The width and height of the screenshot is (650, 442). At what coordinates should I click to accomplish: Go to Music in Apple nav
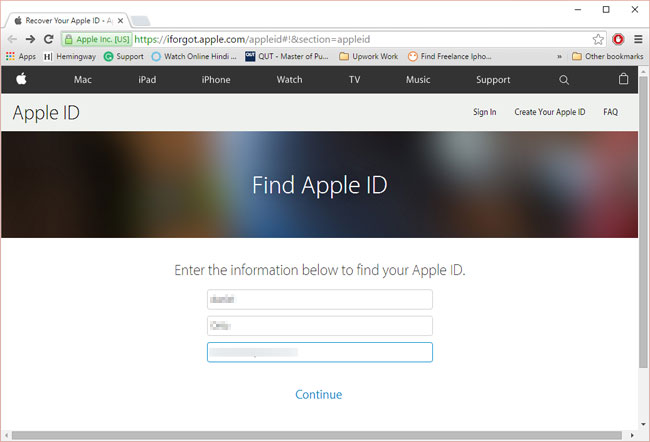418,80
